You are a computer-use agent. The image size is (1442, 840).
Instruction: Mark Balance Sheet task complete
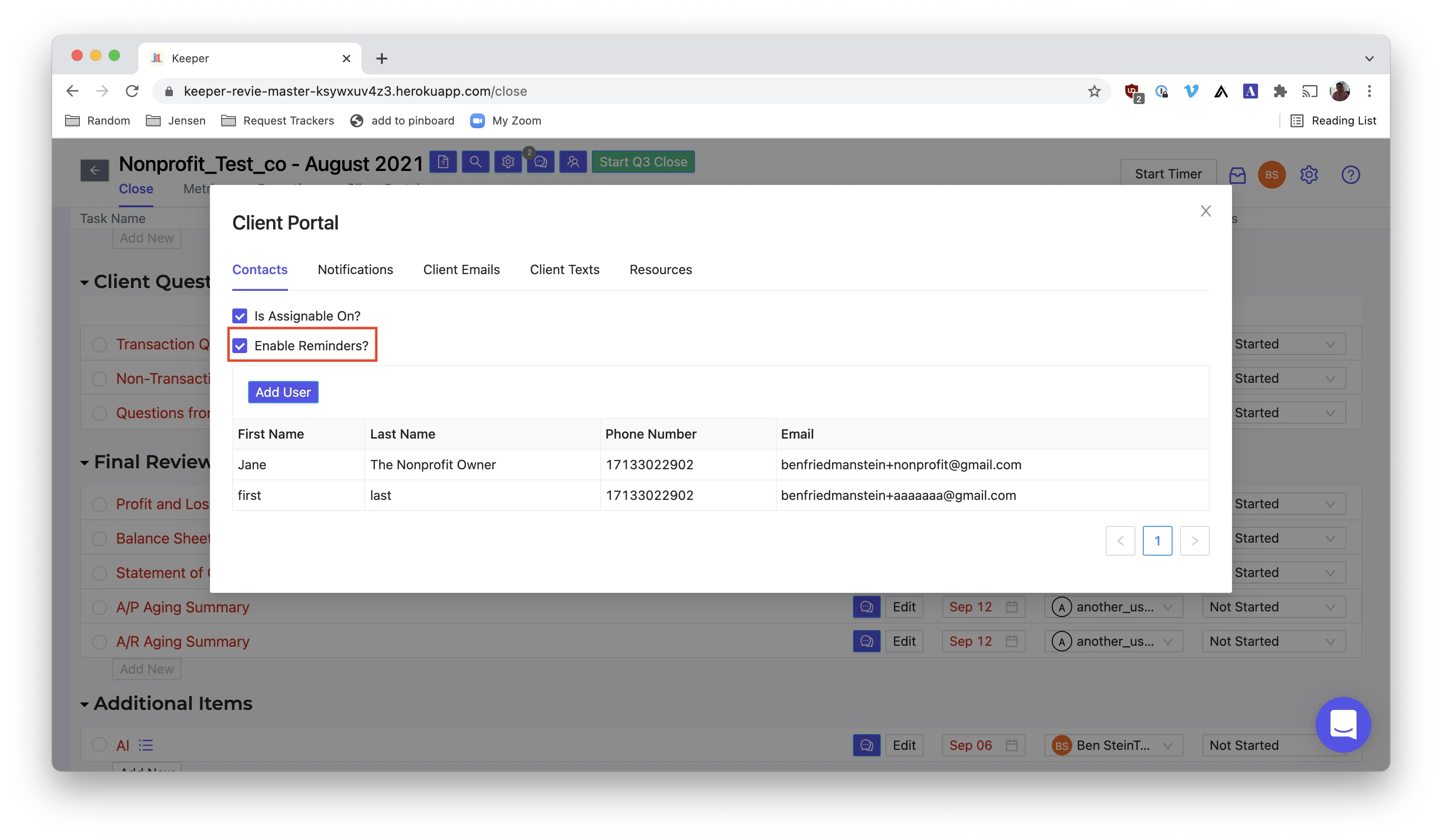(x=99, y=538)
